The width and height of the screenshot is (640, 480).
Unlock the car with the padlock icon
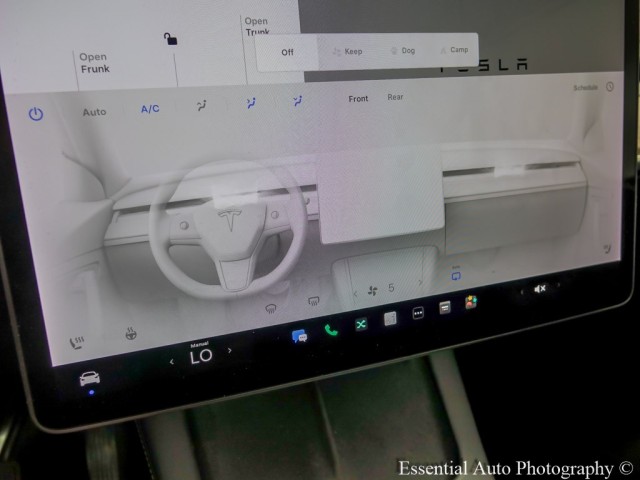click(x=171, y=39)
